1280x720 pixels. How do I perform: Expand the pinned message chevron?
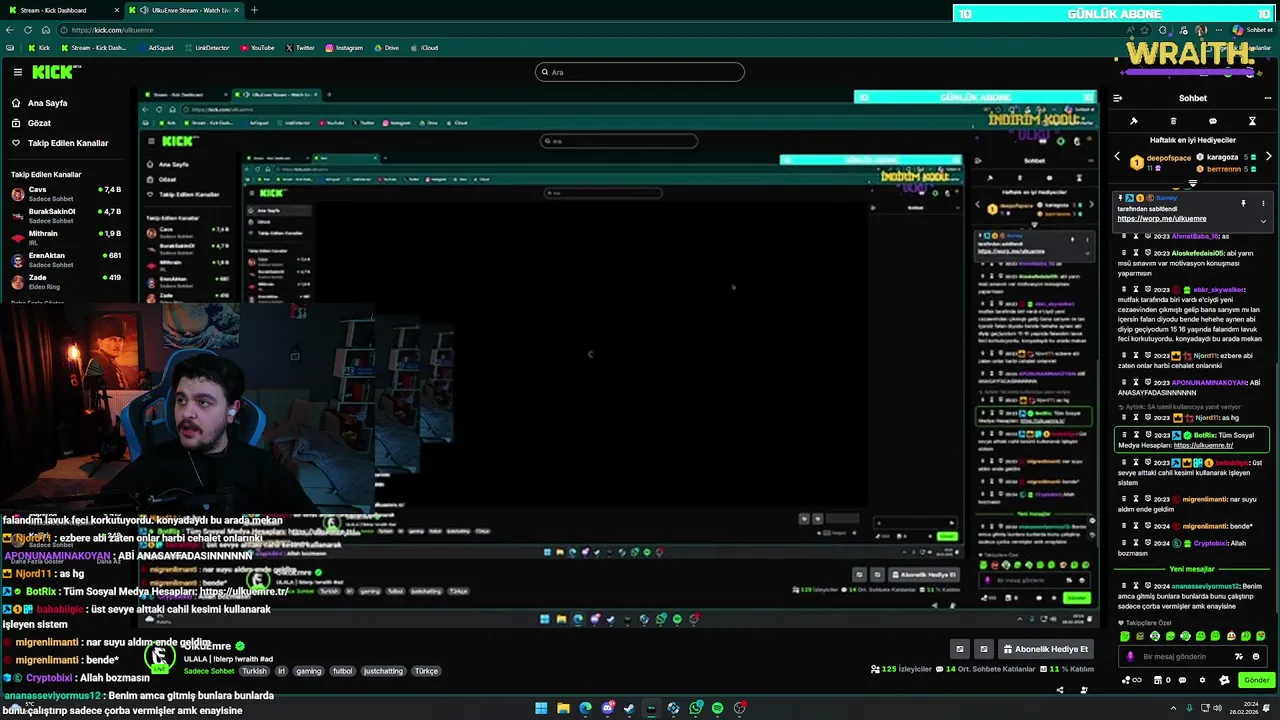pyautogui.click(x=1263, y=221)
